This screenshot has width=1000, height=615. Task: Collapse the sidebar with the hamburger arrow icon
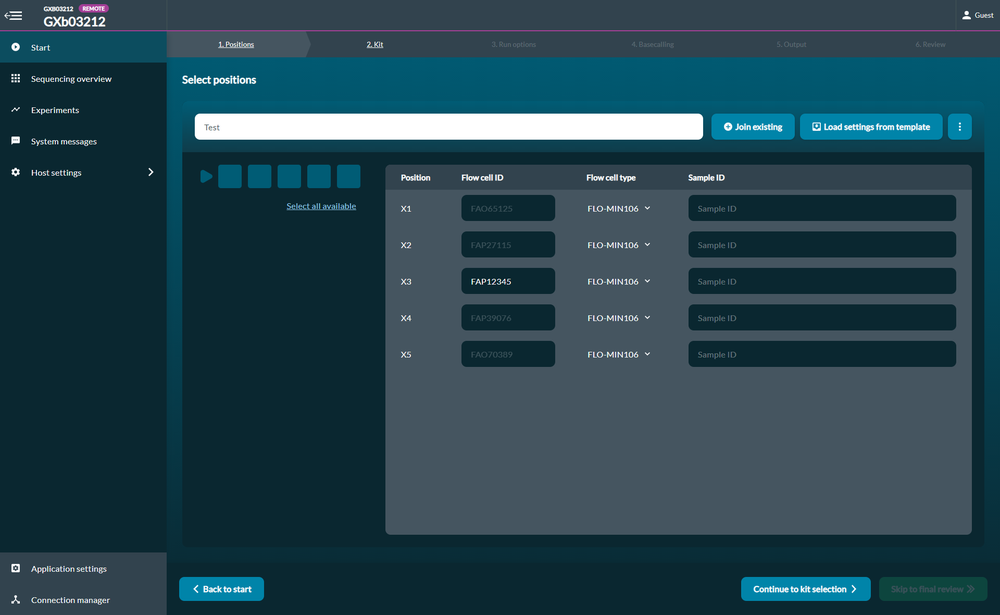pyautogui.click(x=13, y=15)
